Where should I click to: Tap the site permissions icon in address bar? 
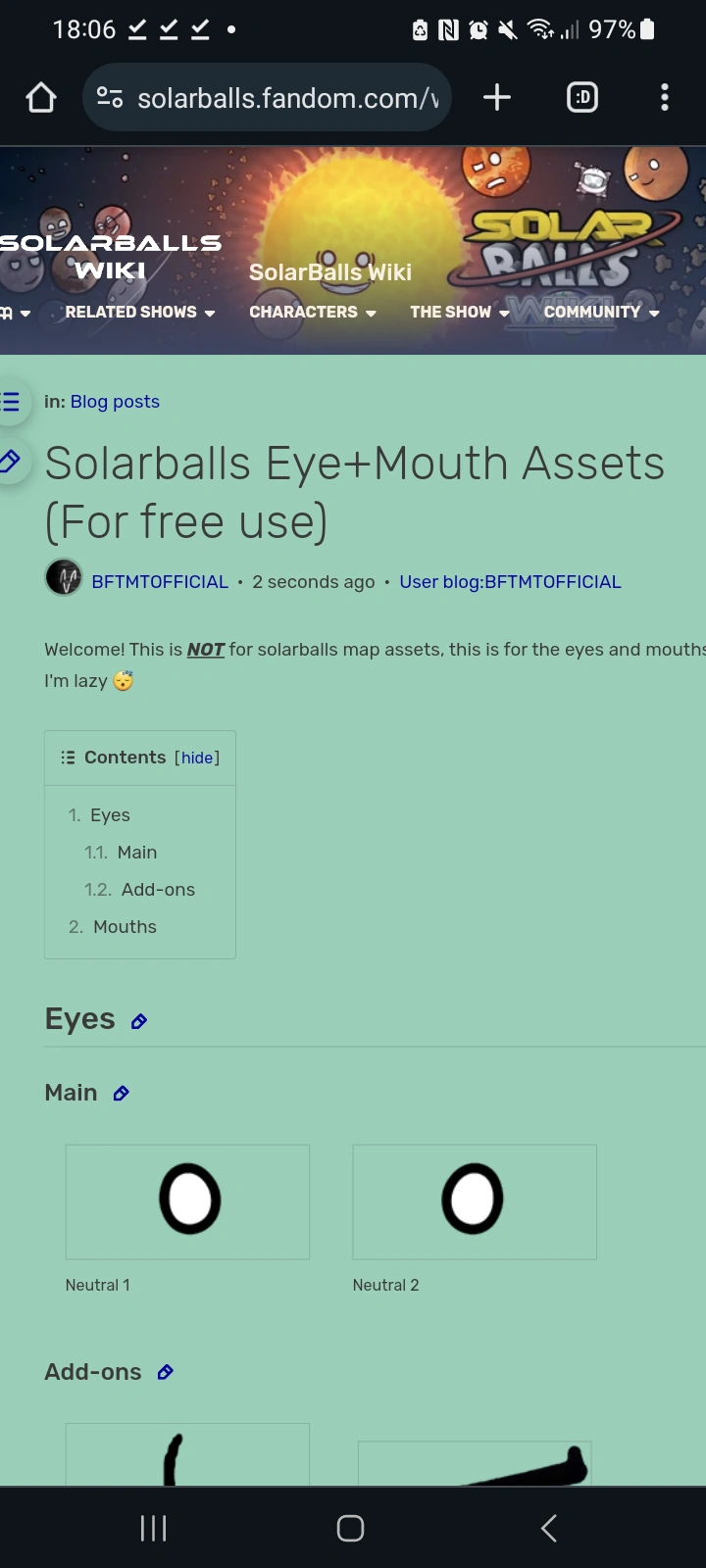[x=110, y=97]
